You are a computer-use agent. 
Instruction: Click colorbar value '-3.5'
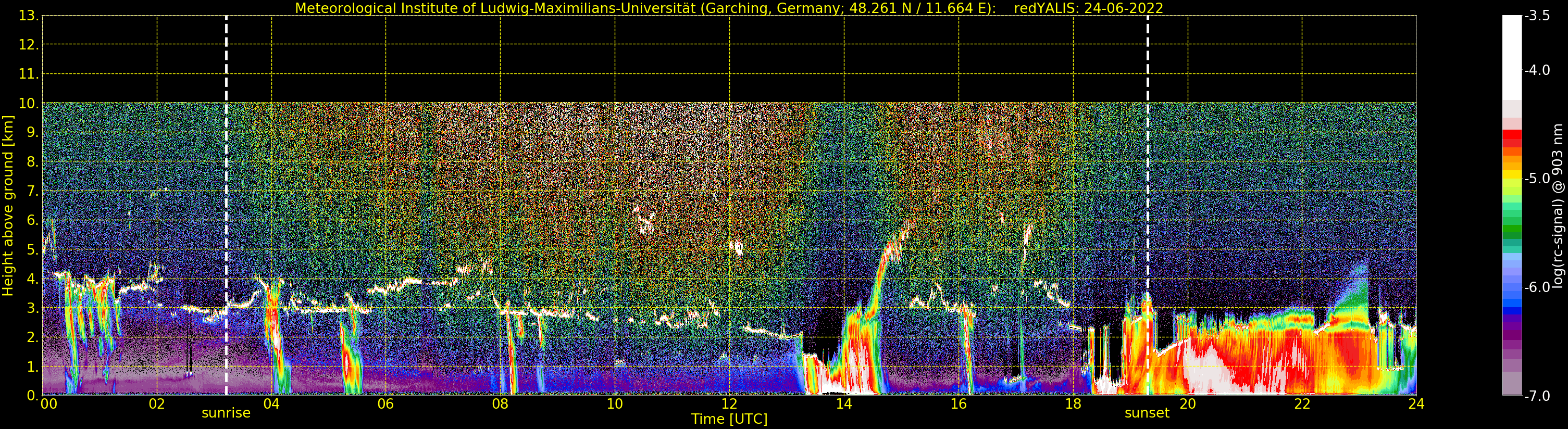pos(1537,16)
